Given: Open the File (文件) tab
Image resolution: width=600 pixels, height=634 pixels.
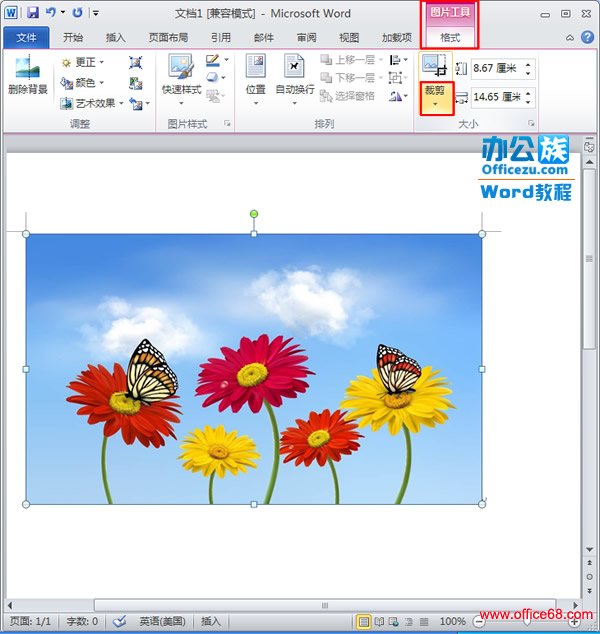Looking at the screenshot, I should (x=26, y=38).
